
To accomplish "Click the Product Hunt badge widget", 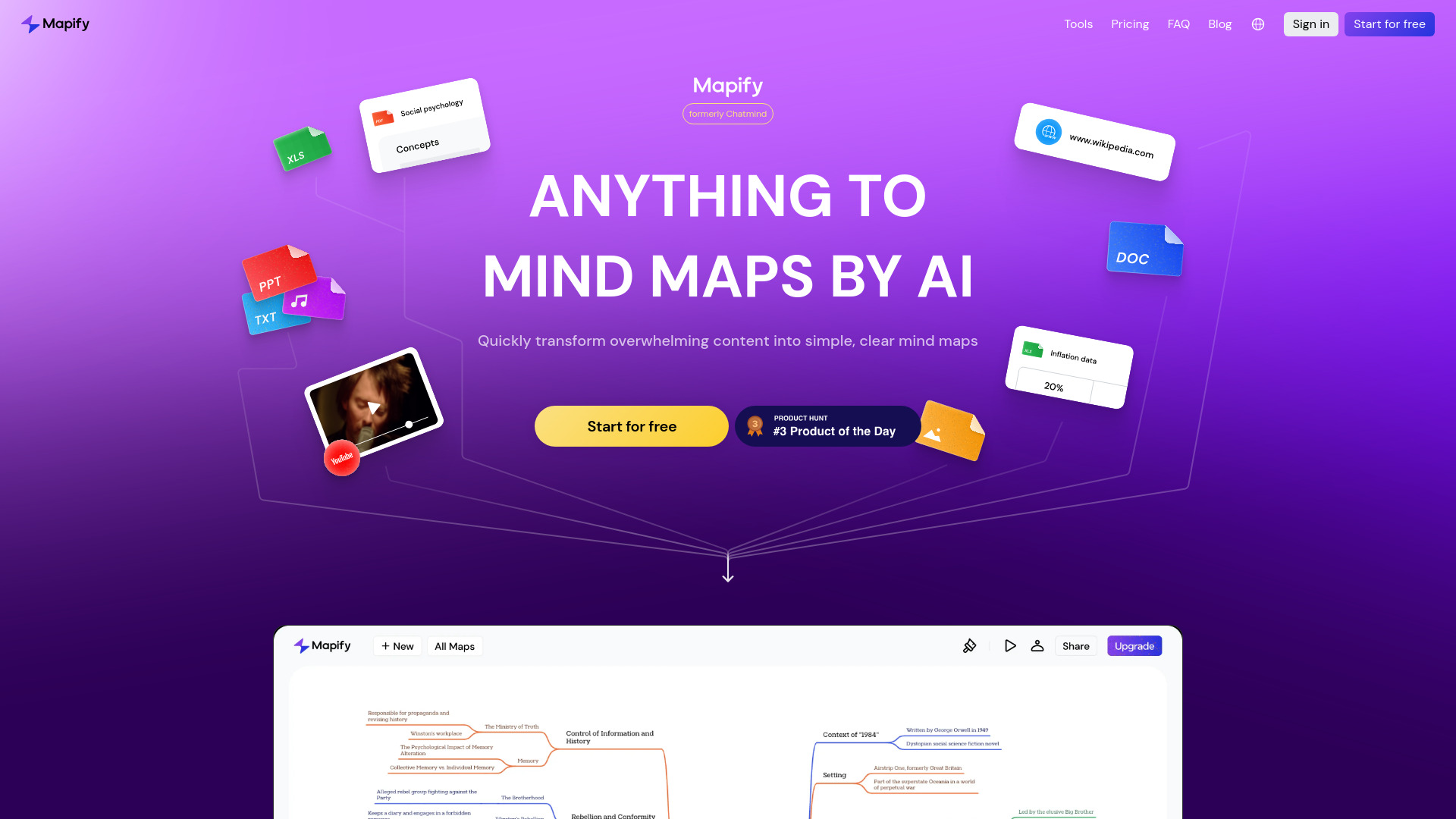I will pos(827,426).
